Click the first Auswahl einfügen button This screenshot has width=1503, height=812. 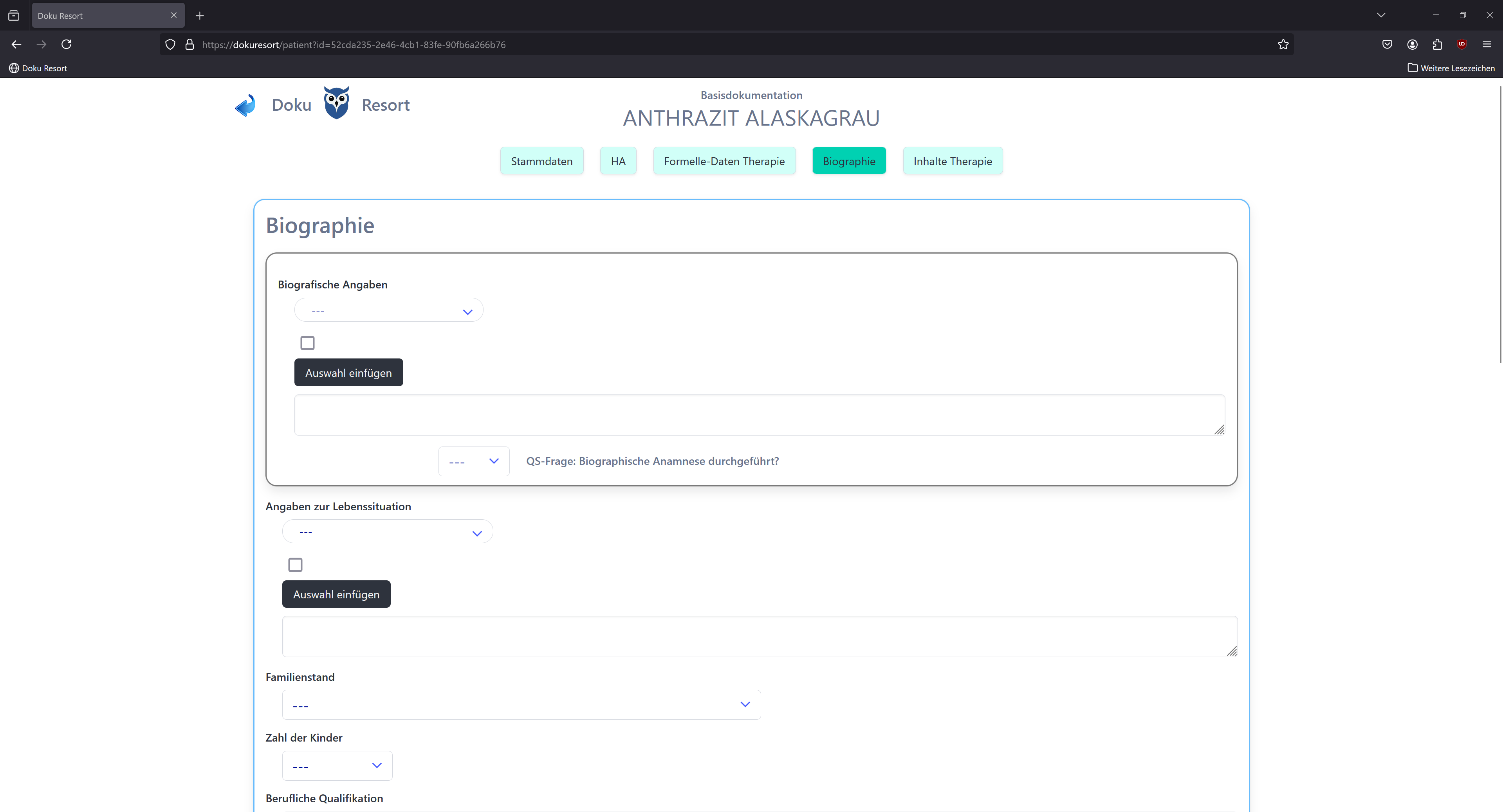click(x=348, y=373)
